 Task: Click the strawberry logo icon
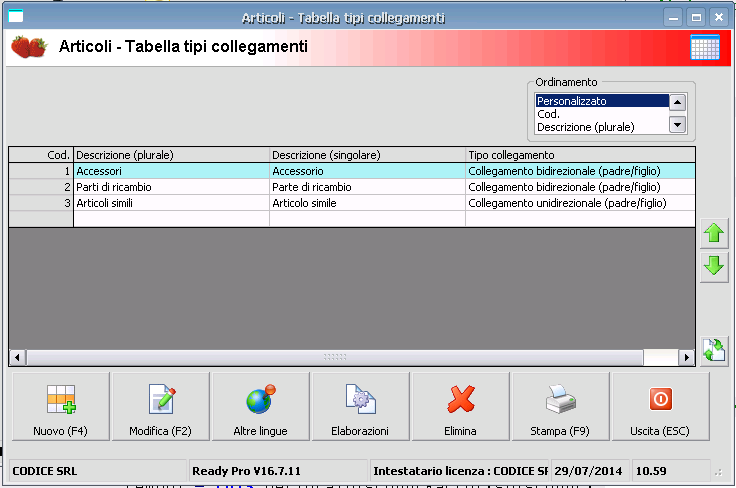pos(29,46)
